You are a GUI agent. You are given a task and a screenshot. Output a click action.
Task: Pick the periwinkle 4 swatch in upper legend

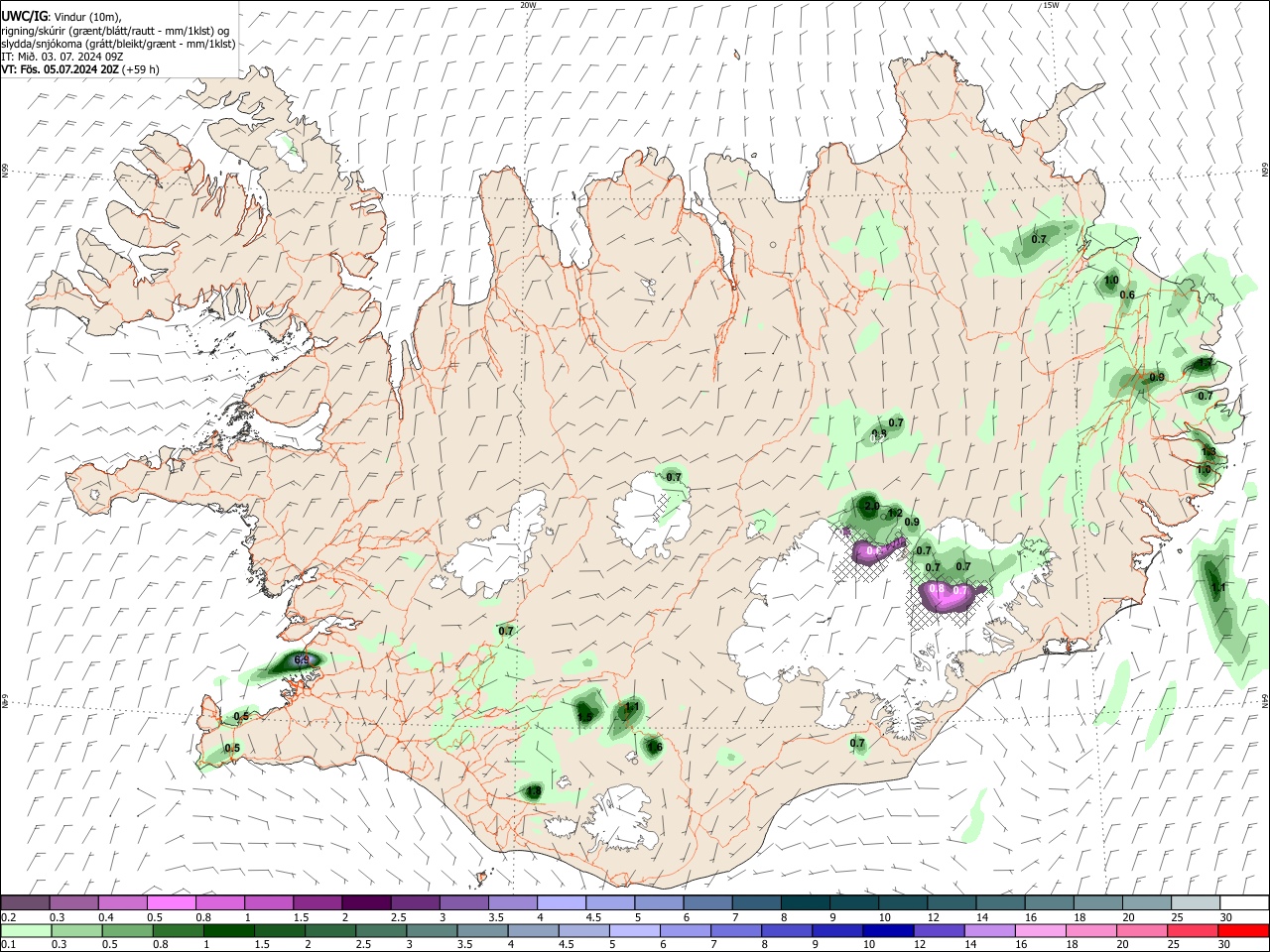point(562,902)
